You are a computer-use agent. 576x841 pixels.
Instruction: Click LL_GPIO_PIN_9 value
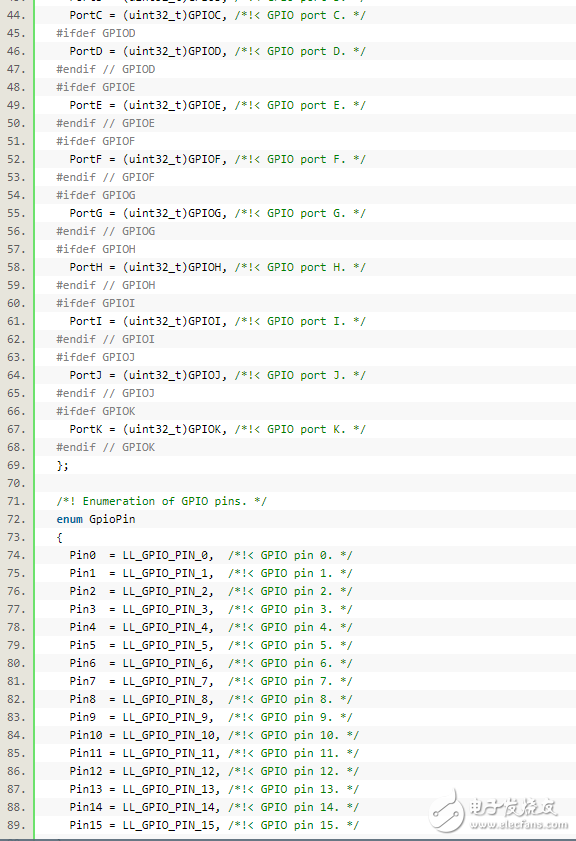(165, 717)
